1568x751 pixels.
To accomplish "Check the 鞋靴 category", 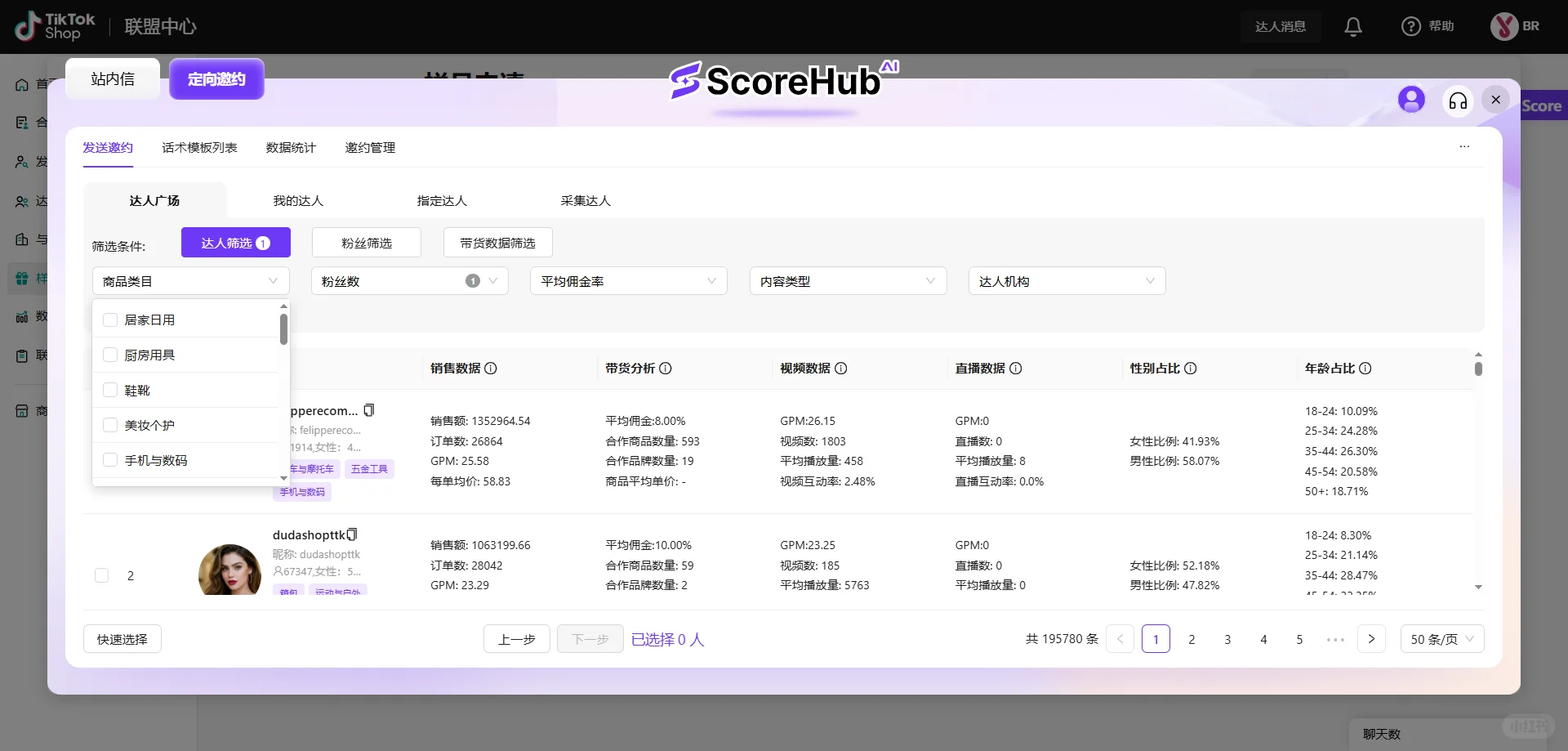I will pos(110,390).
